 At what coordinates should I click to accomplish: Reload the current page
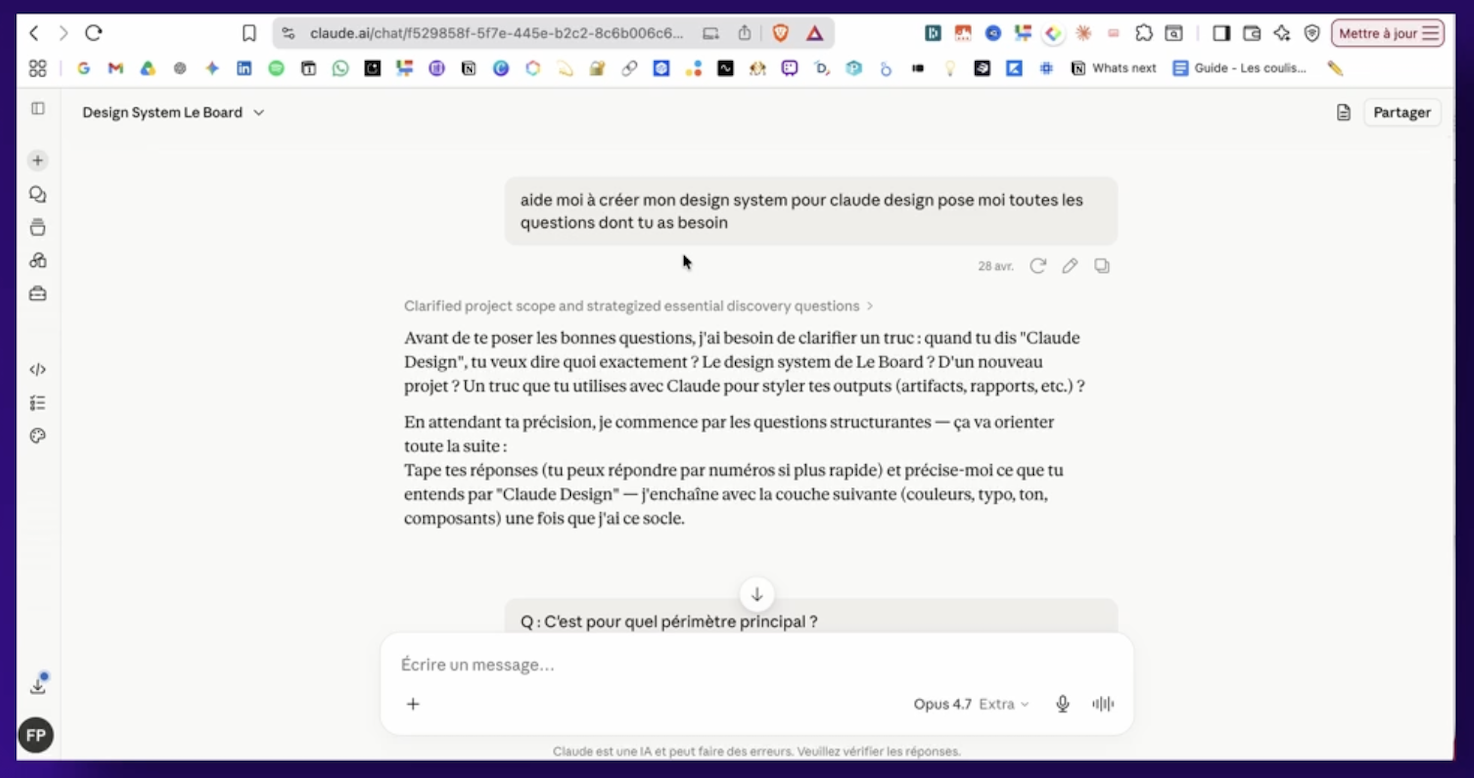(93, 33)
